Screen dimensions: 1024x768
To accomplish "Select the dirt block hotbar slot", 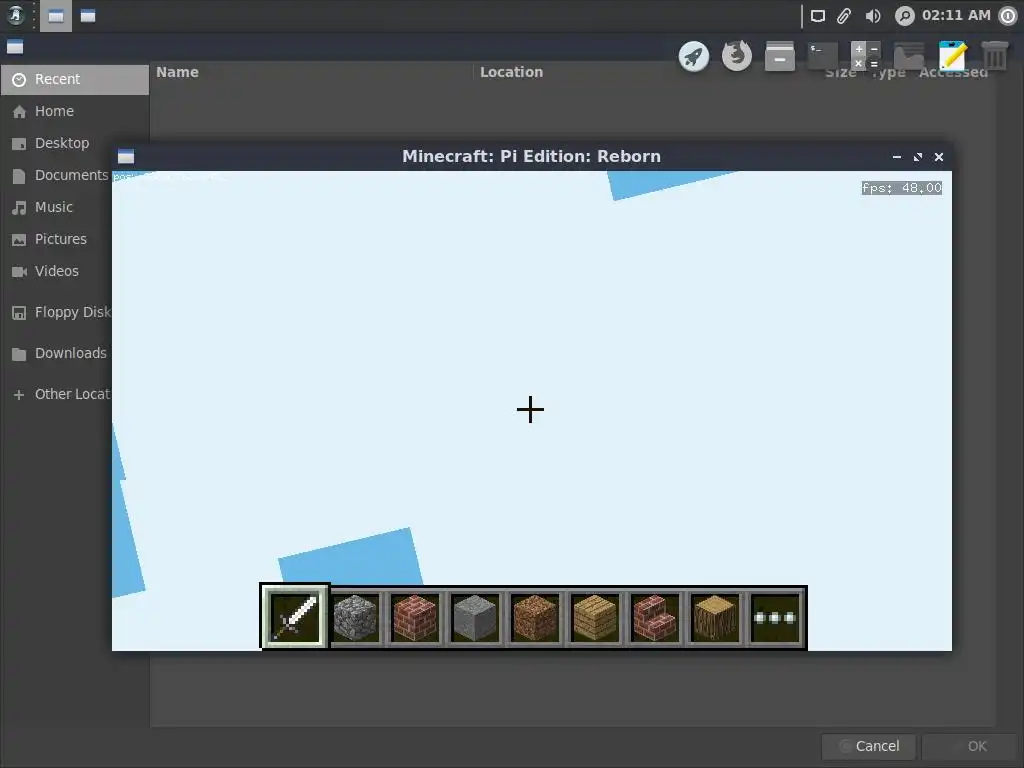I will [x=536, y=617].
